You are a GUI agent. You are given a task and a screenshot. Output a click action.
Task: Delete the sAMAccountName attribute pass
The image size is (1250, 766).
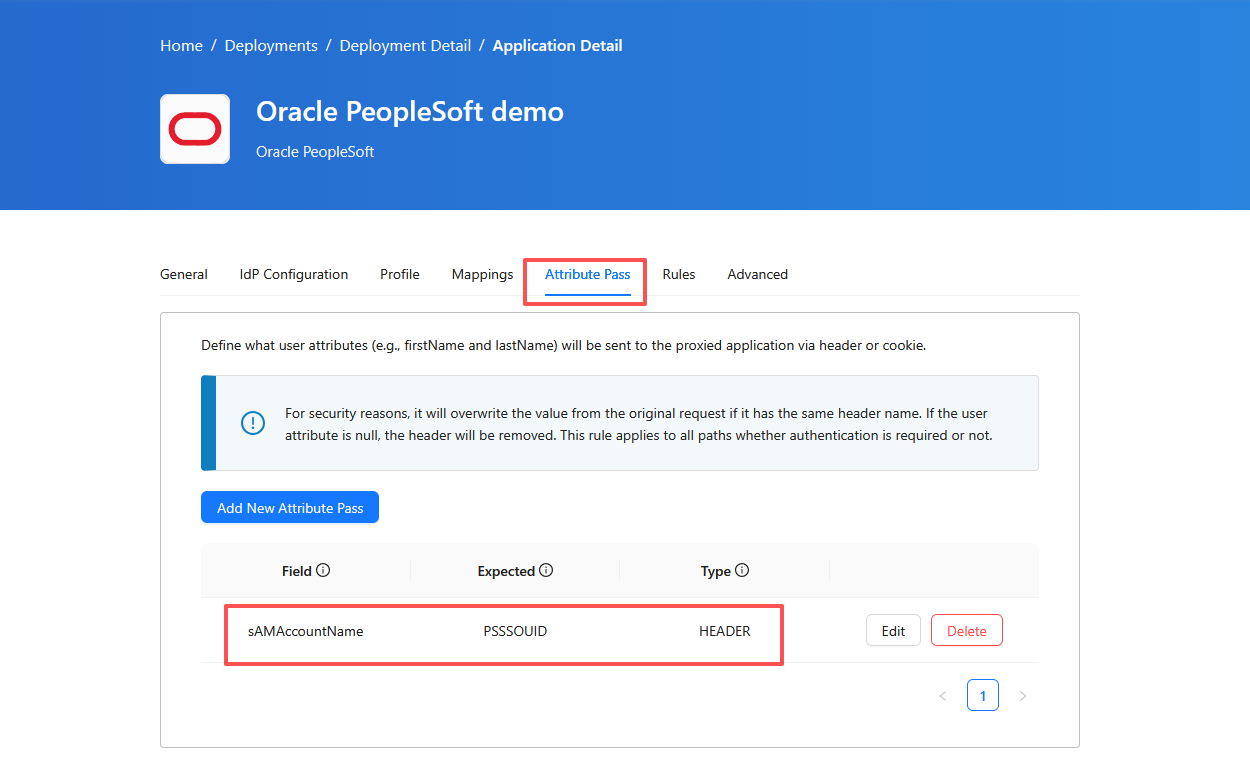(x=967, y=631)
